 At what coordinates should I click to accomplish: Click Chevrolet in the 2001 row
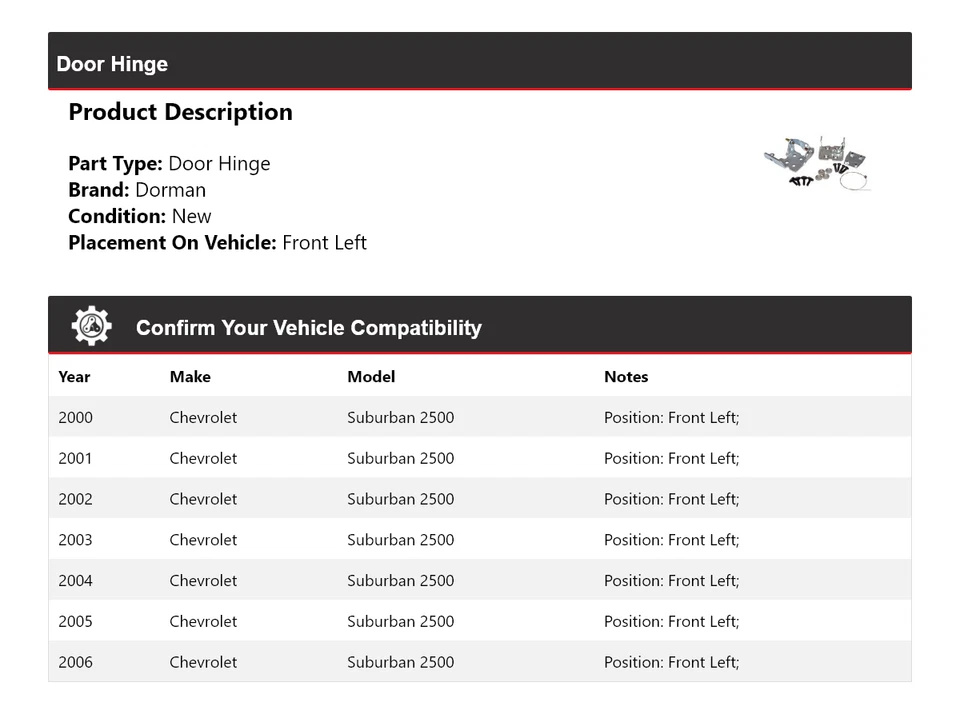tap(203, 459)
